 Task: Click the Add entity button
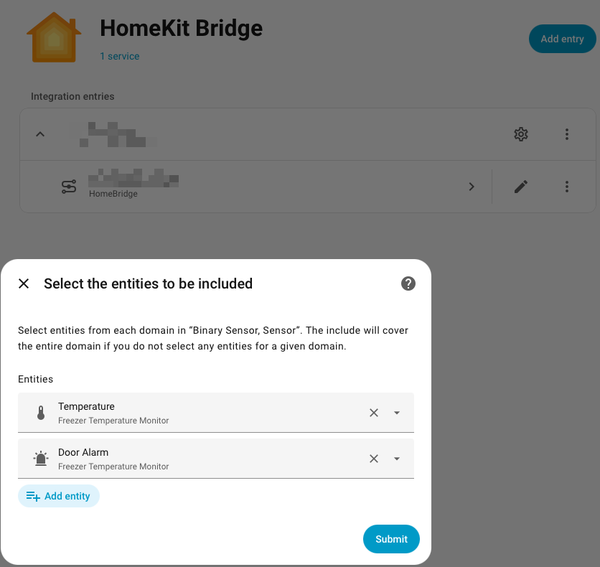click(x=58, y=496)
